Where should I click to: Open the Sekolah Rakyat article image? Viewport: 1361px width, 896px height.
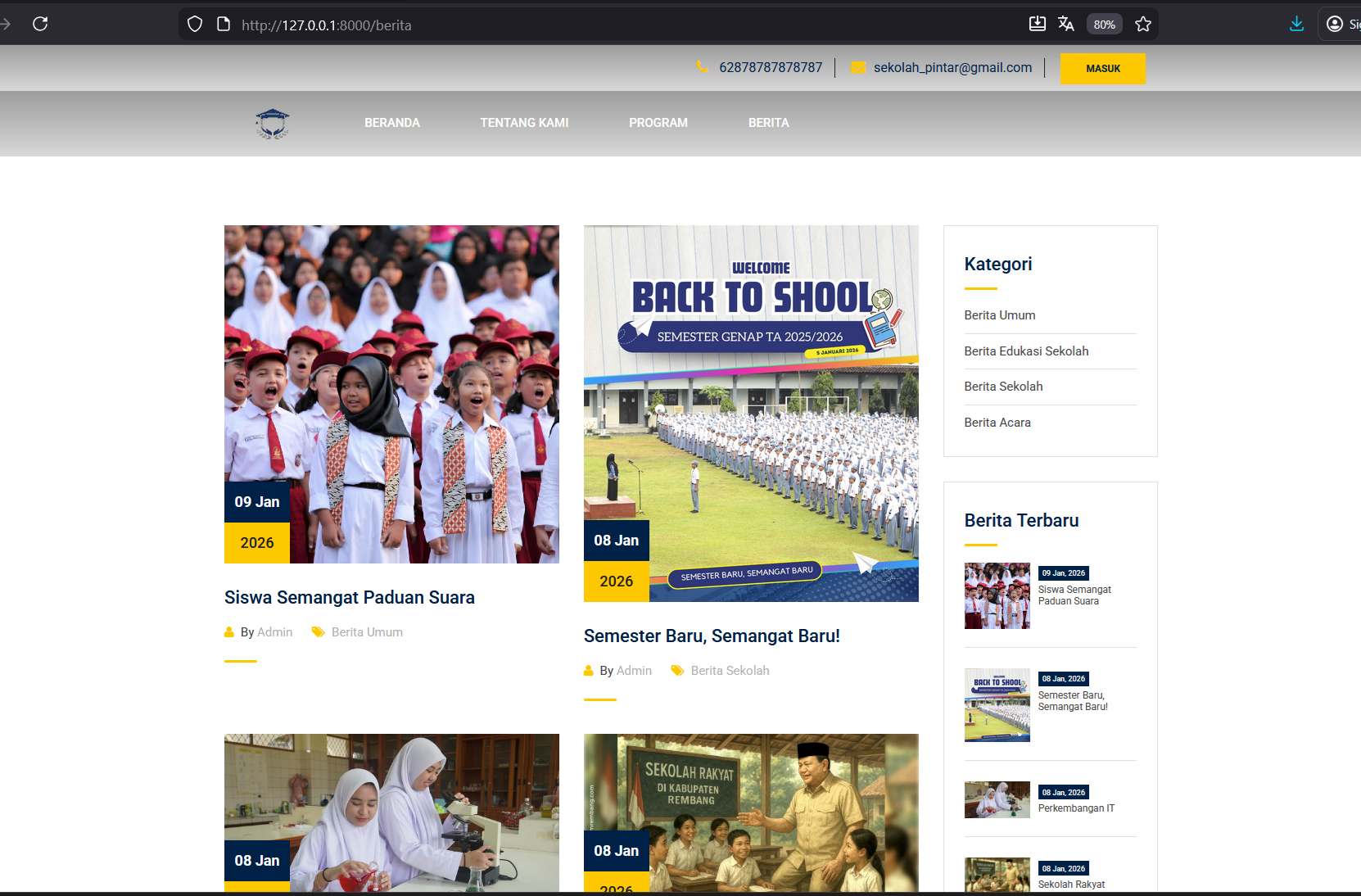751,812
